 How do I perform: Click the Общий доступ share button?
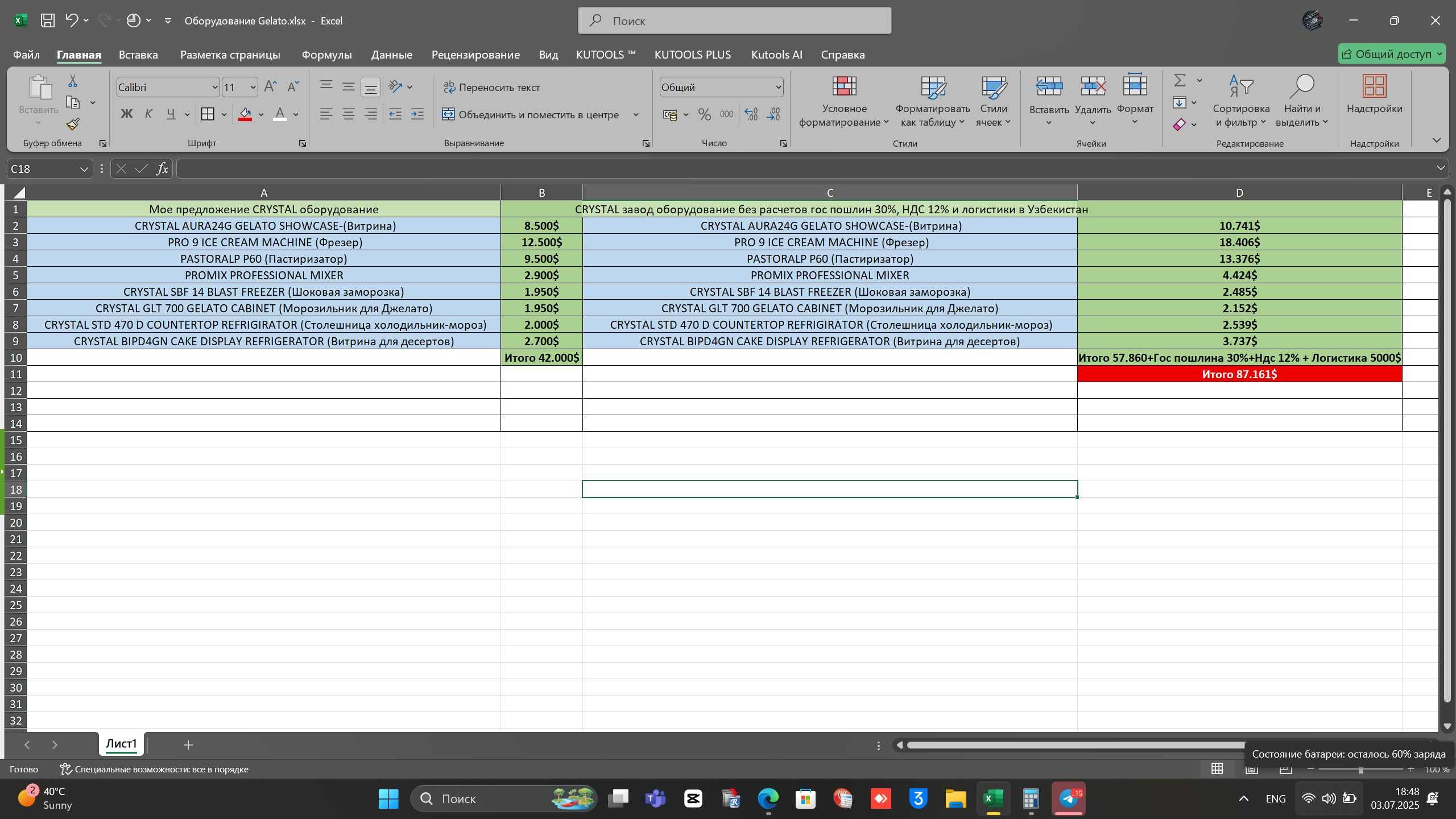[1391, 54]
